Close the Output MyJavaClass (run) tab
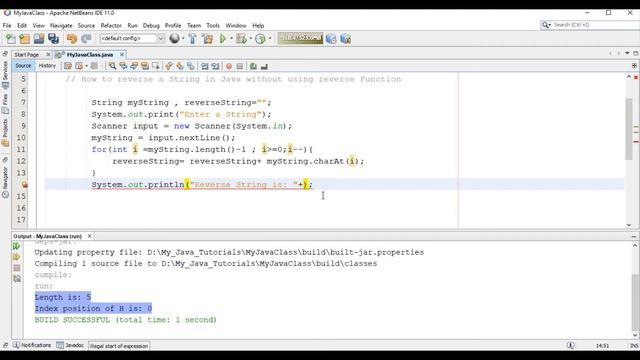The image size is (640, 360). [x=89, y=236]
